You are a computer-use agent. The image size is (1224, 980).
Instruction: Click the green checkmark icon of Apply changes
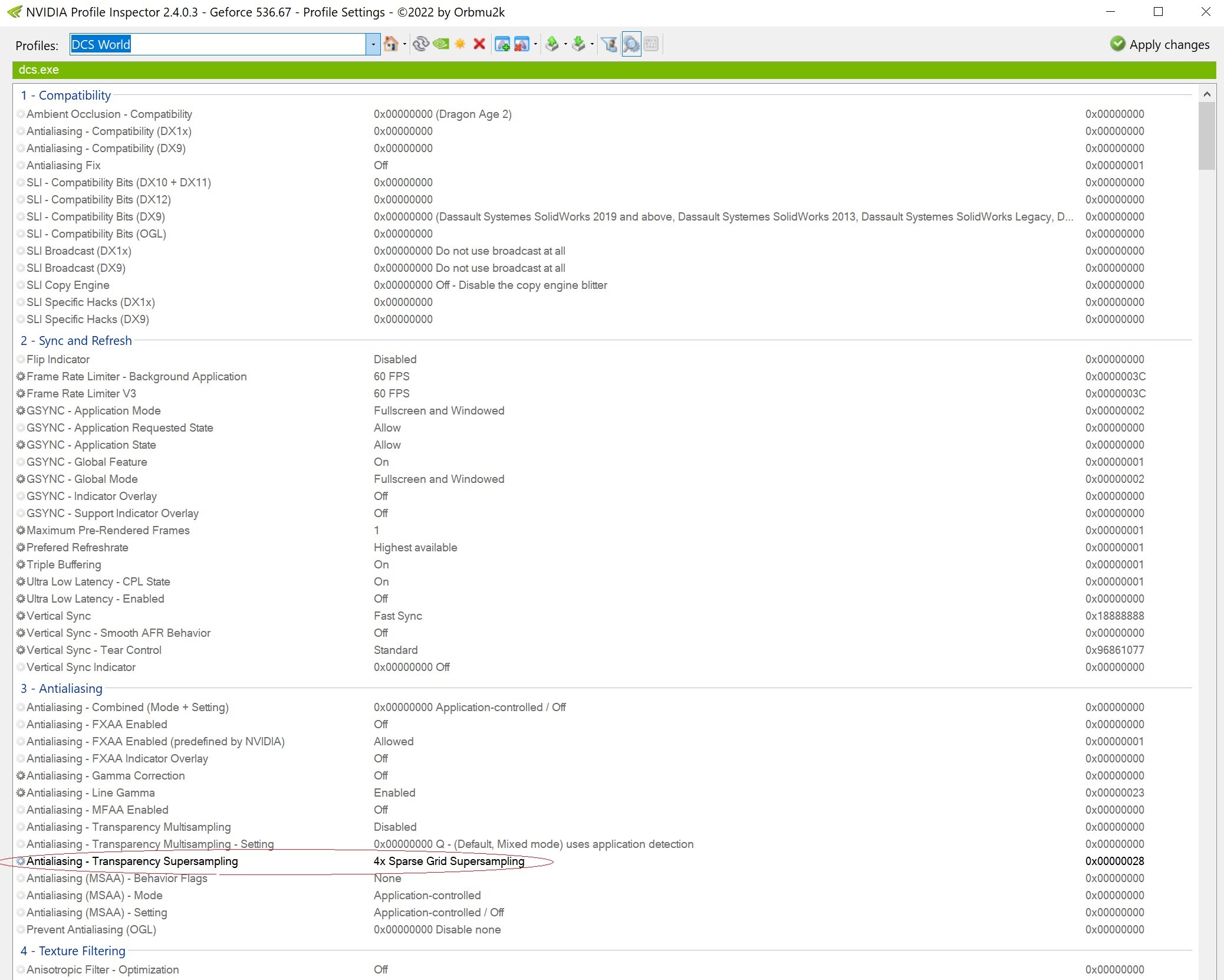[1117, 44]
